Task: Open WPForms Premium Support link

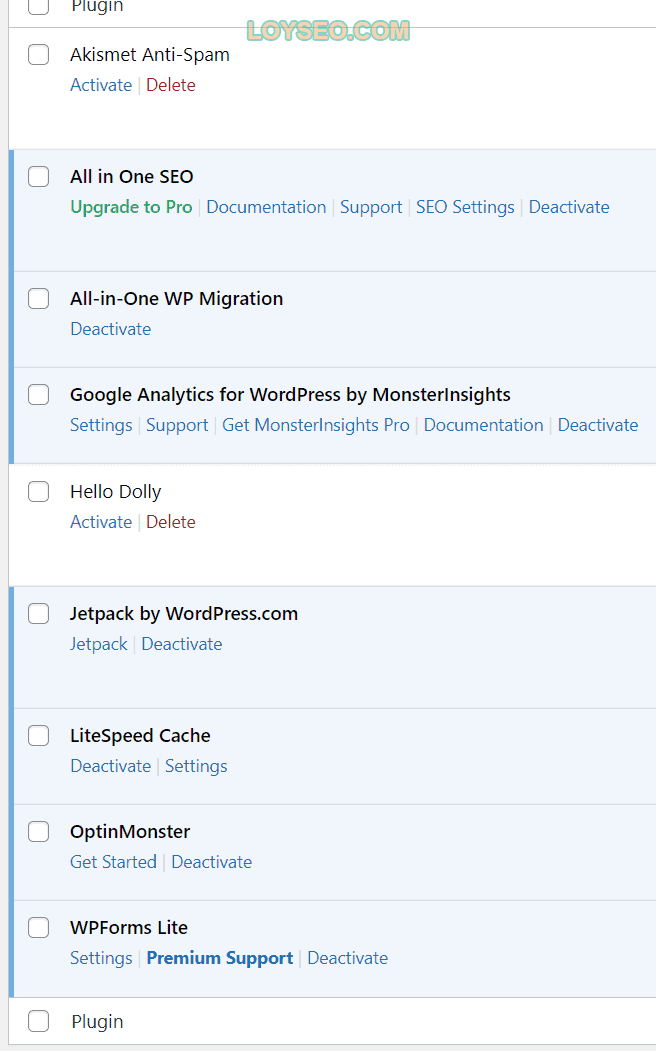Action: (x=220, y=959)
